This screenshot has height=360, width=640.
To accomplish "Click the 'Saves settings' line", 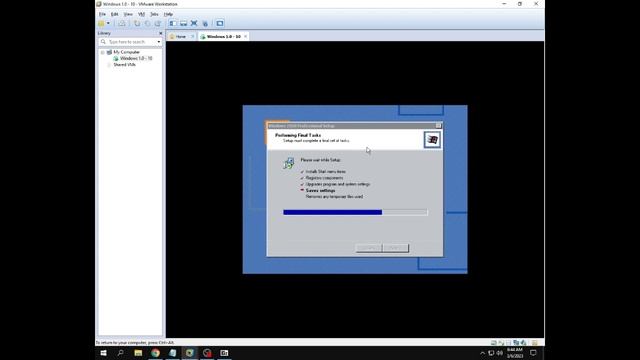I will pyautogui.click(x=320, y=191).
